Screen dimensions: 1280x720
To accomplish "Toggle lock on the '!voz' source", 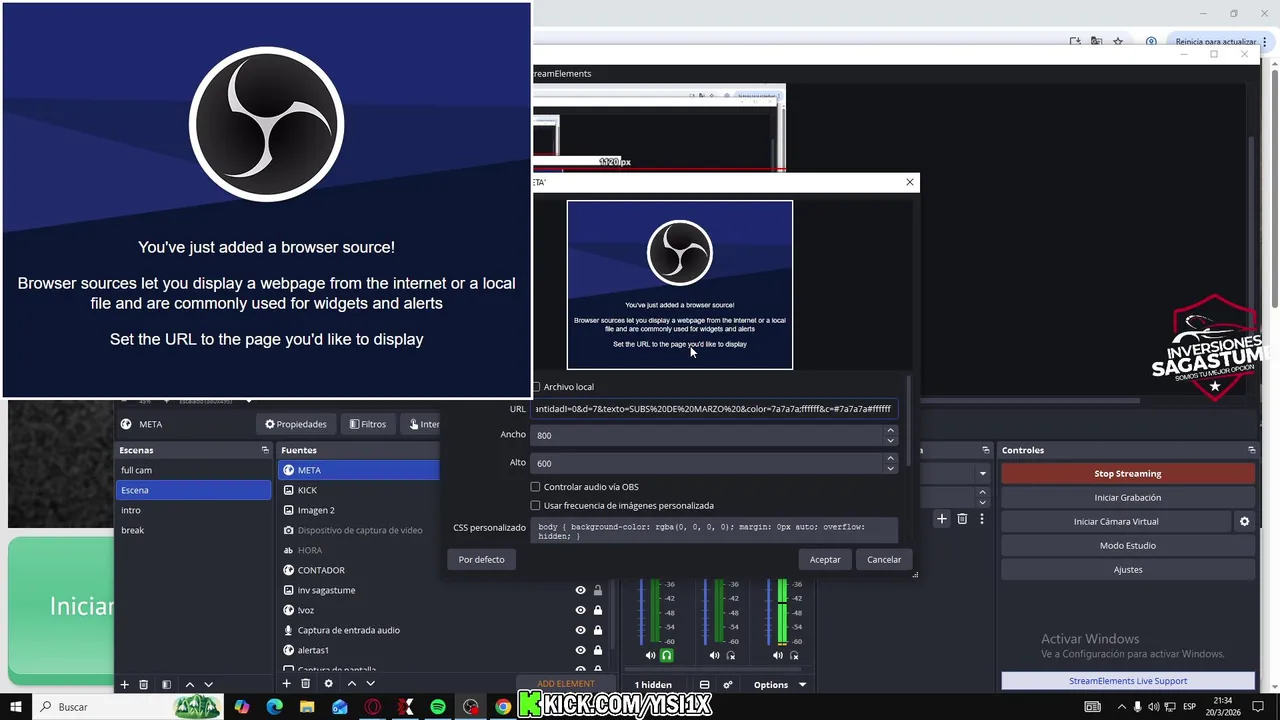I will (x=598, y=610).
